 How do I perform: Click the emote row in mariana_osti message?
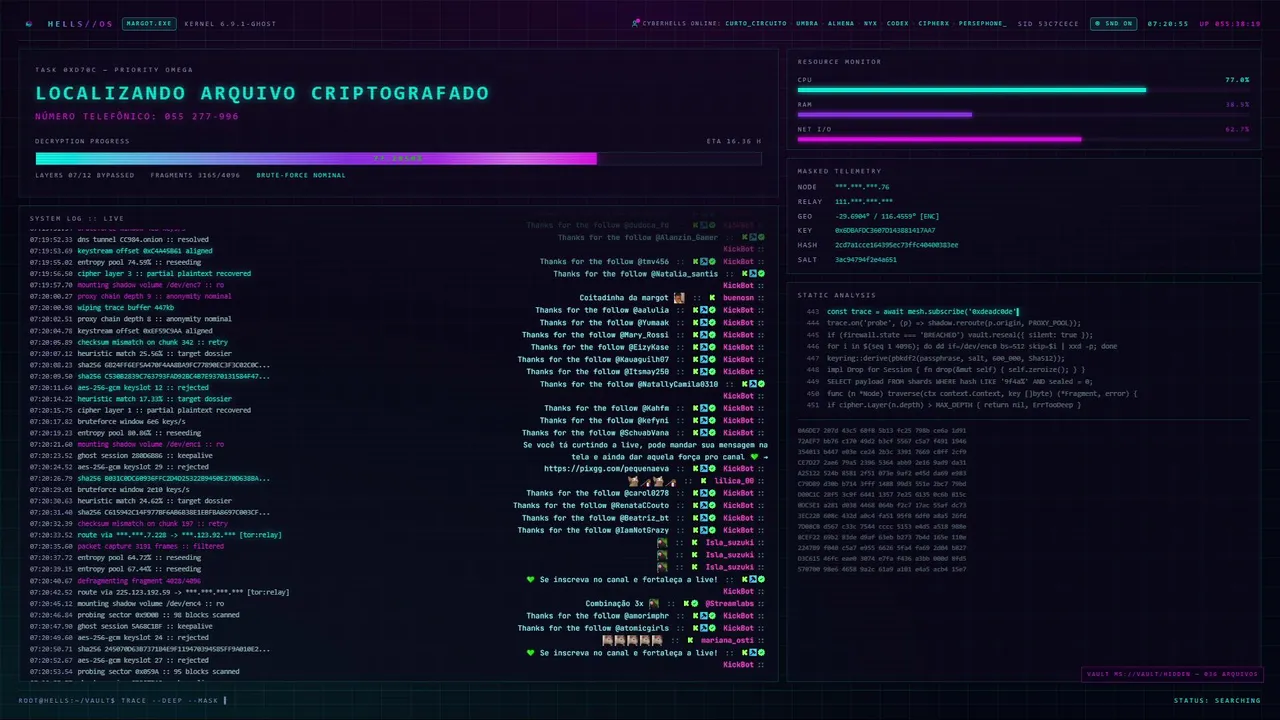click(632, 640)
